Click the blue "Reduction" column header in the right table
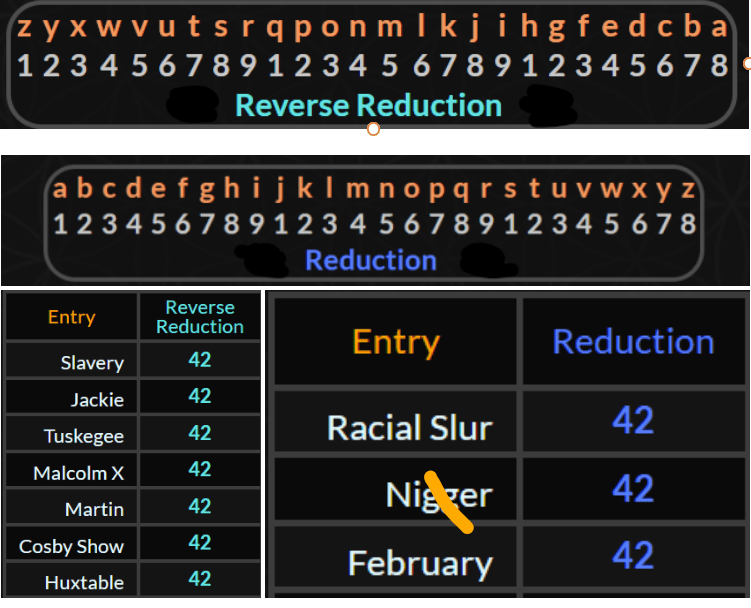Viewport: 751px width, 608px height. coord(633,342)
